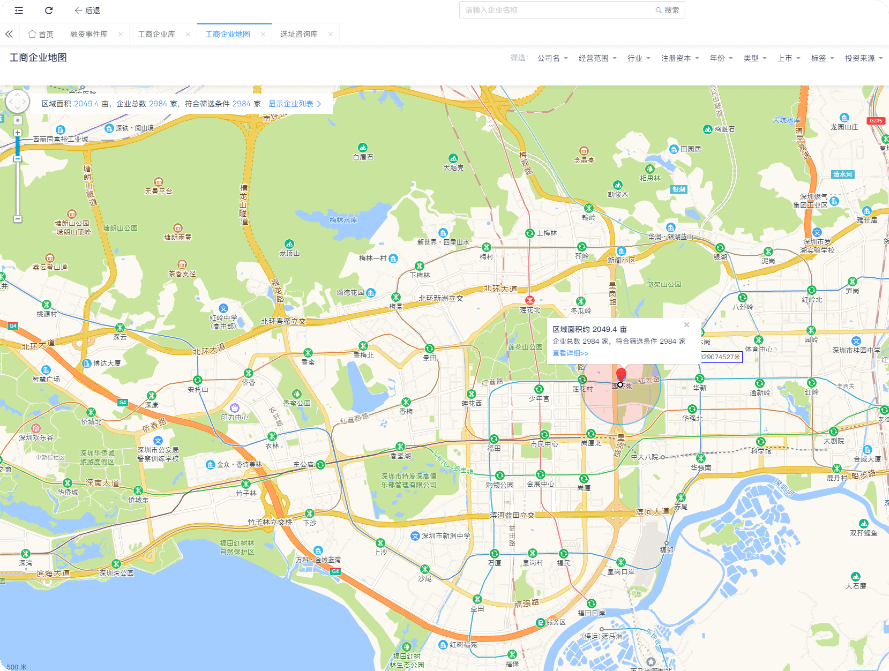Click the 少年宫 metro station icon
The height and width of the screenshot is (671, 889).
pyautogui.click(x=539, y=389)
